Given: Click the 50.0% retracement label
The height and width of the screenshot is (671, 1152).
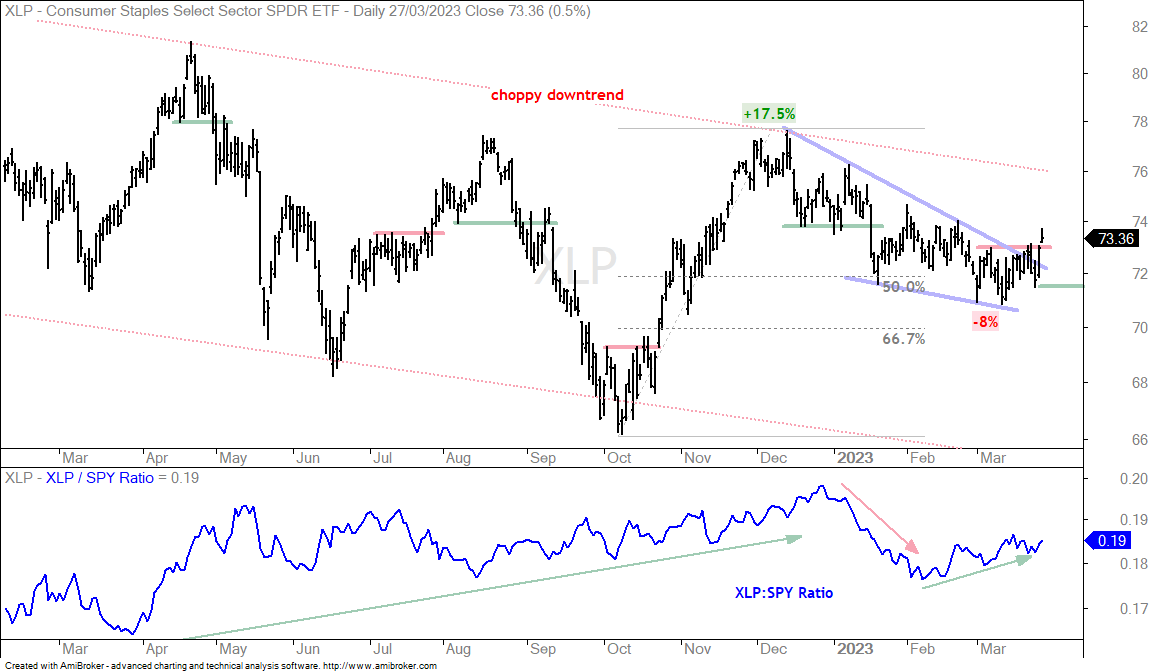Looking at the screenshot, I should pos(904,287).
